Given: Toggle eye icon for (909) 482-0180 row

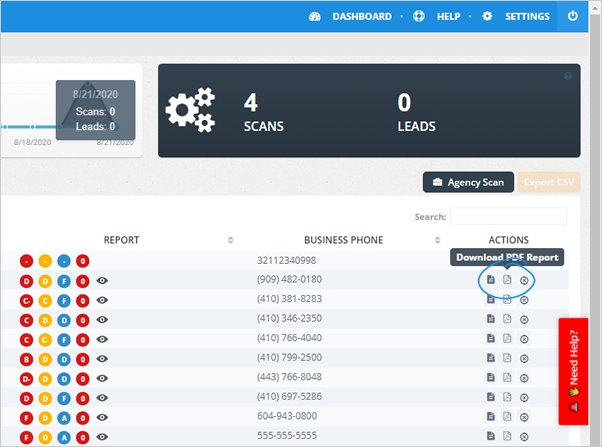Looking at the screenshot, I should tap(102, 280).
